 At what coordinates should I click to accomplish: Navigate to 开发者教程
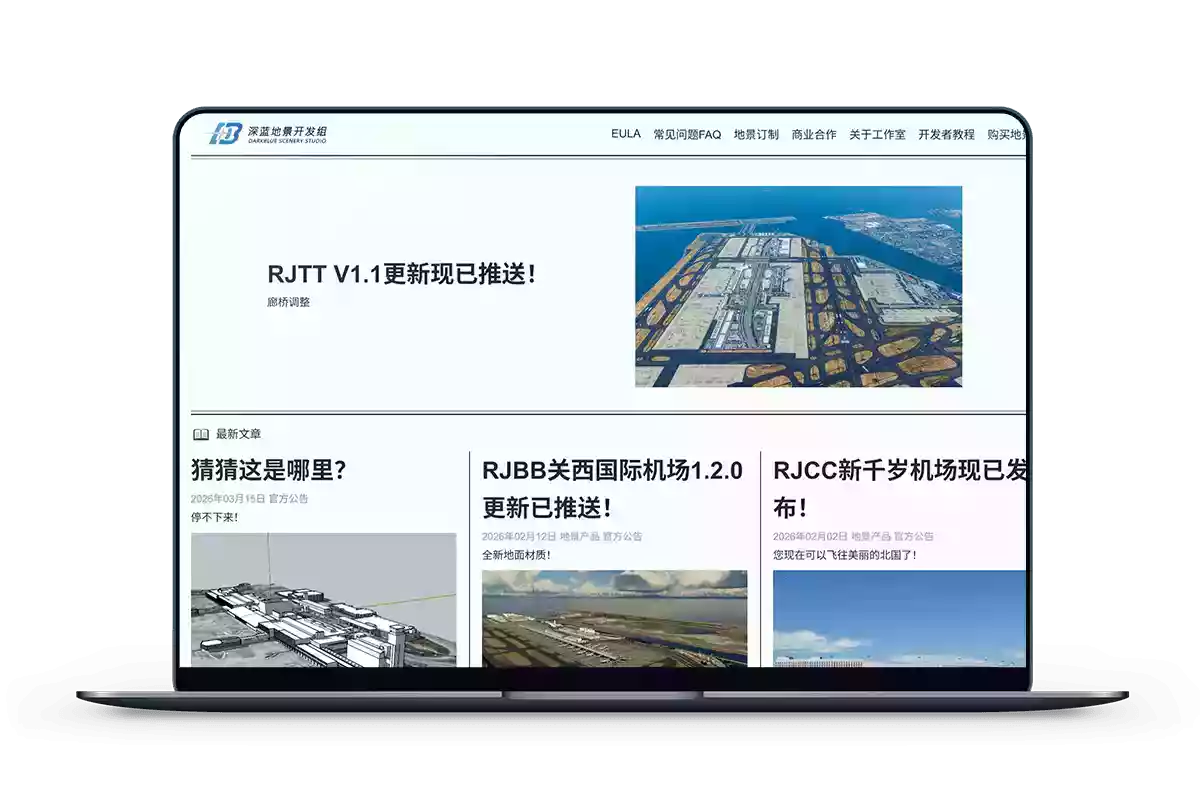946,135
